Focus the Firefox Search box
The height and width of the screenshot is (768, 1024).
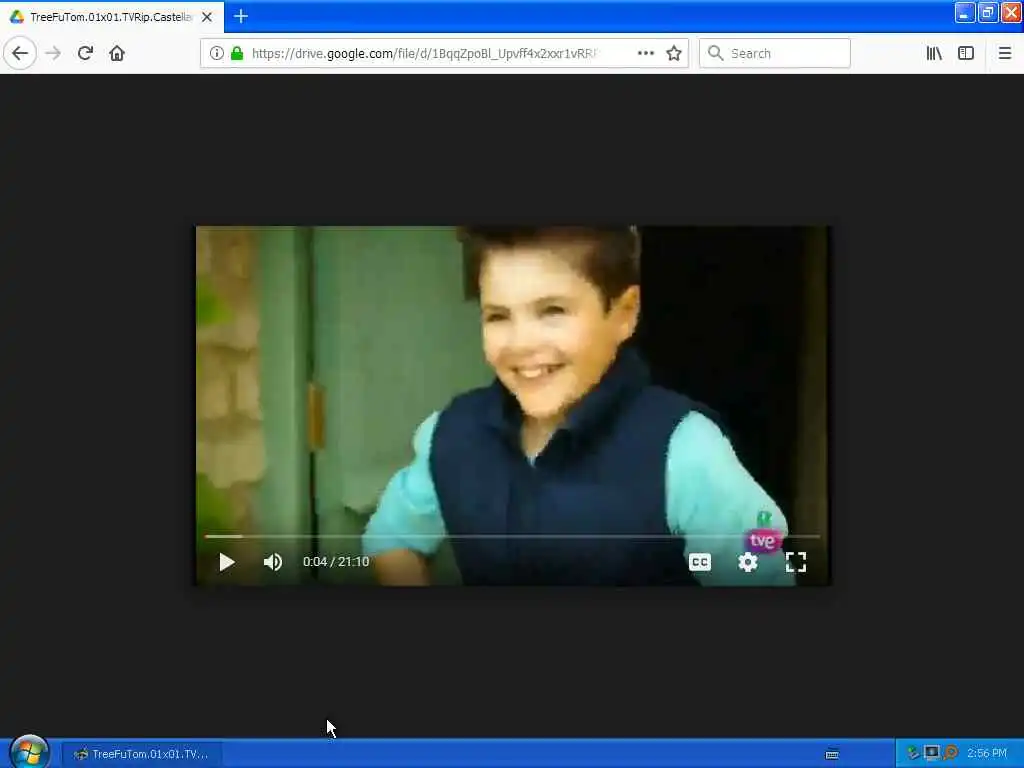[x=775, y=53]
